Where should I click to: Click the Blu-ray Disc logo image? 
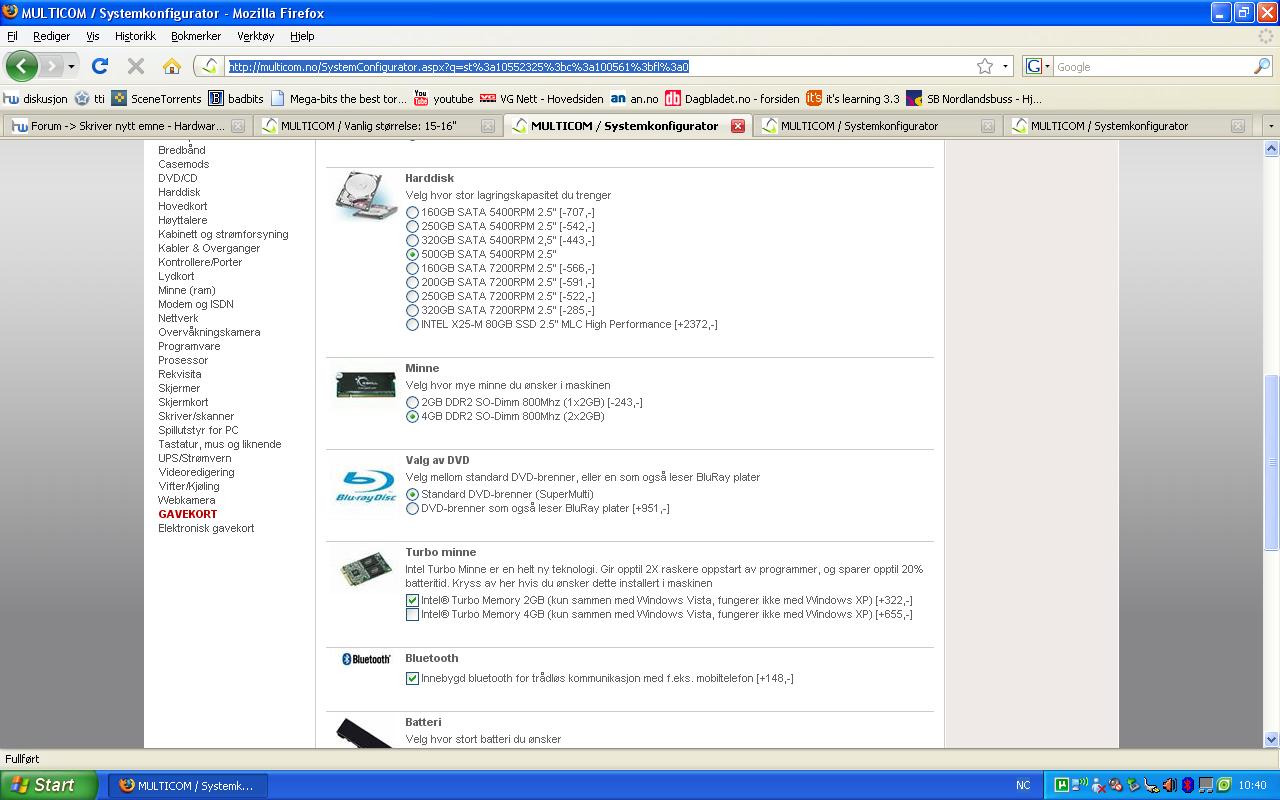click(x=366, y=487)
